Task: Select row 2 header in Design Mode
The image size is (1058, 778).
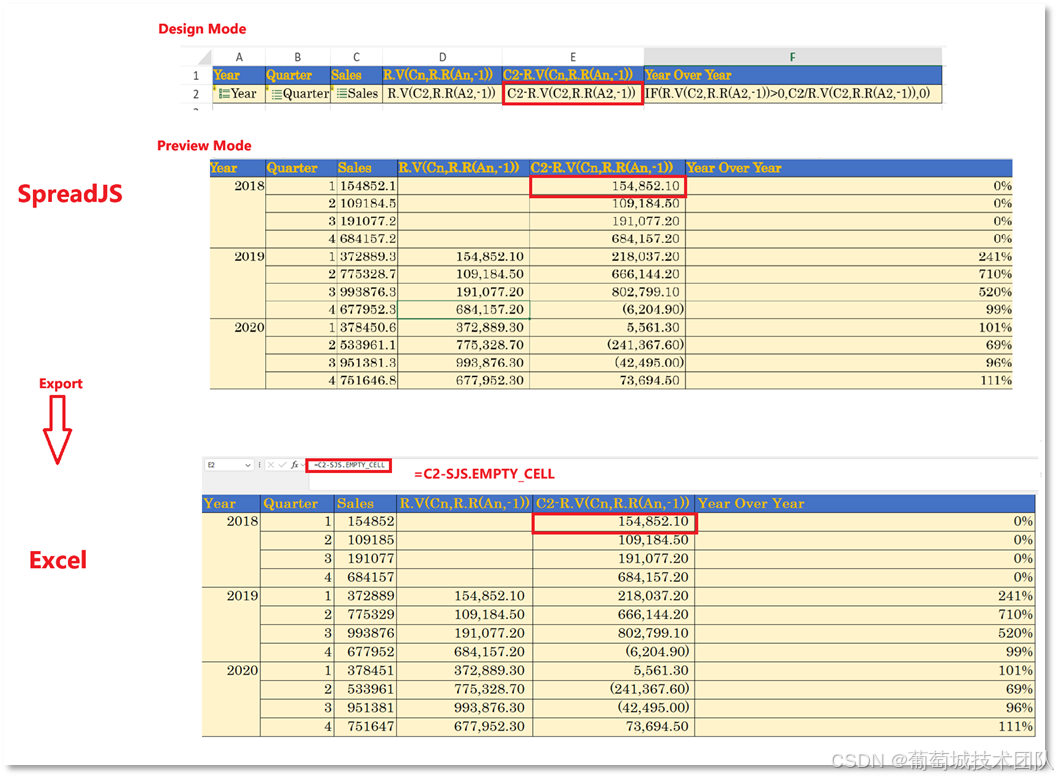Action: click(x=196, y=94)
